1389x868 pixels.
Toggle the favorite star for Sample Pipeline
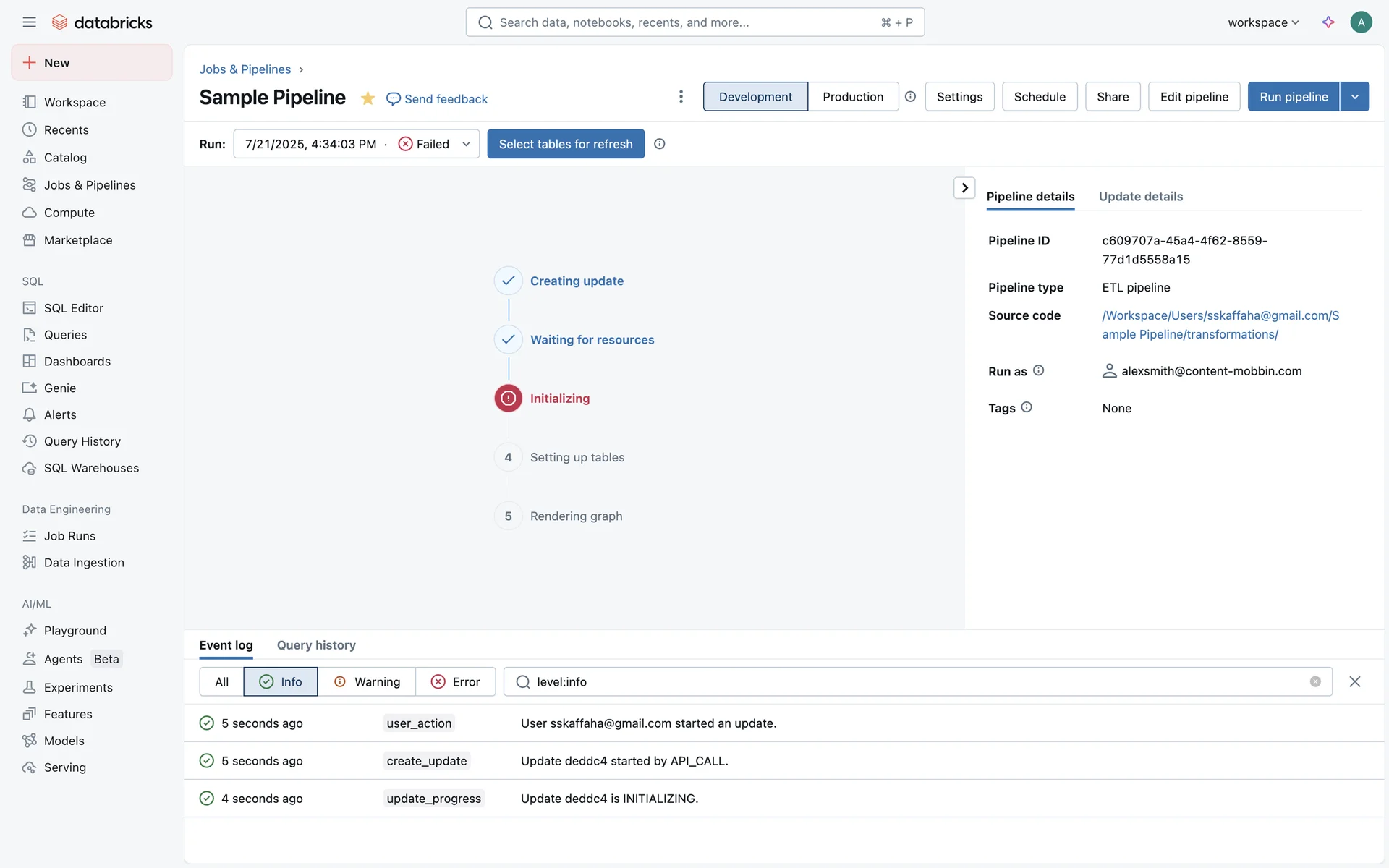coord(368,98)
